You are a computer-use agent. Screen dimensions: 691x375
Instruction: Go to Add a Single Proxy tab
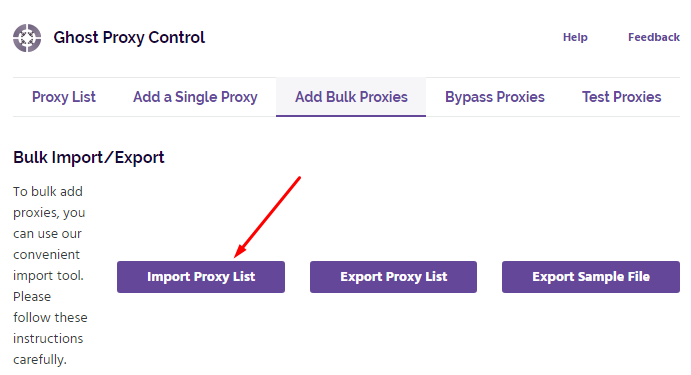point(195,97)
